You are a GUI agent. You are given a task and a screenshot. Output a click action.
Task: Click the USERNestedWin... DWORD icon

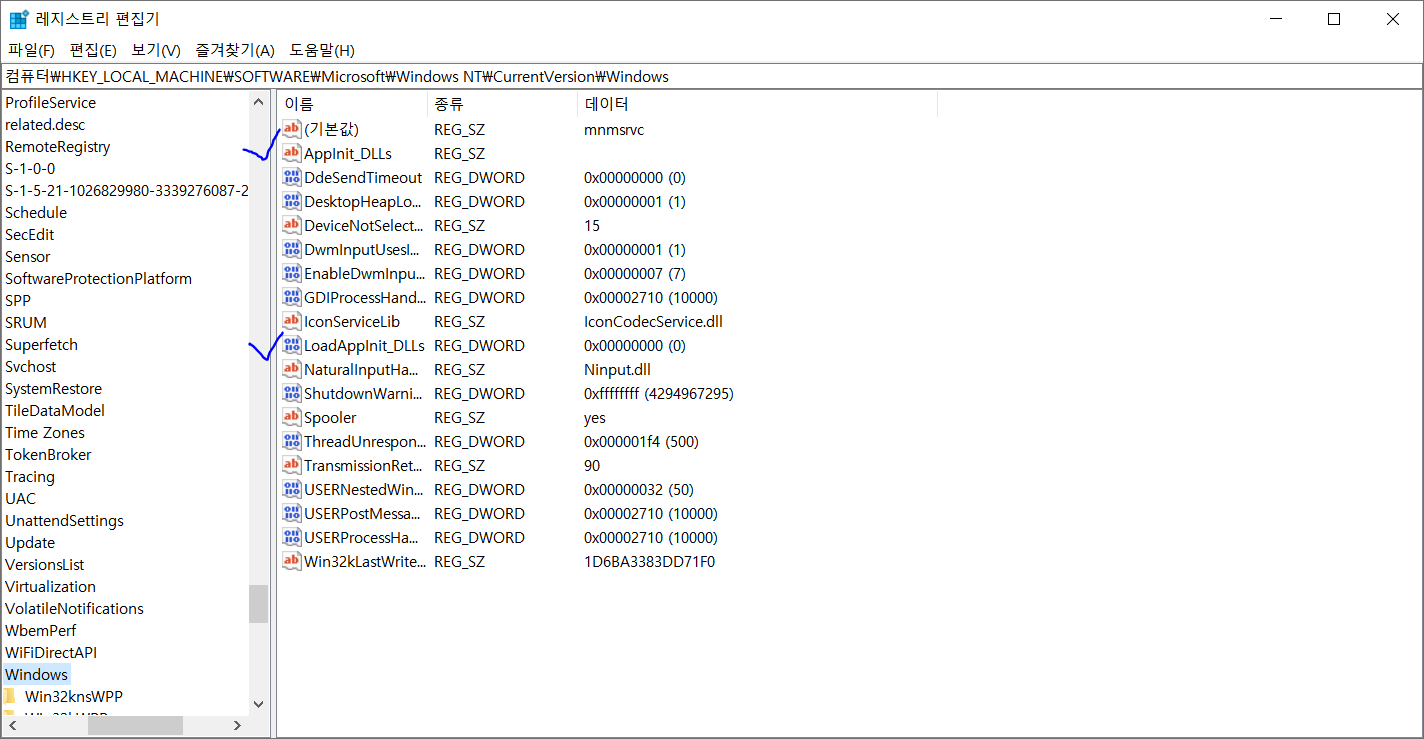coord(291,489)
